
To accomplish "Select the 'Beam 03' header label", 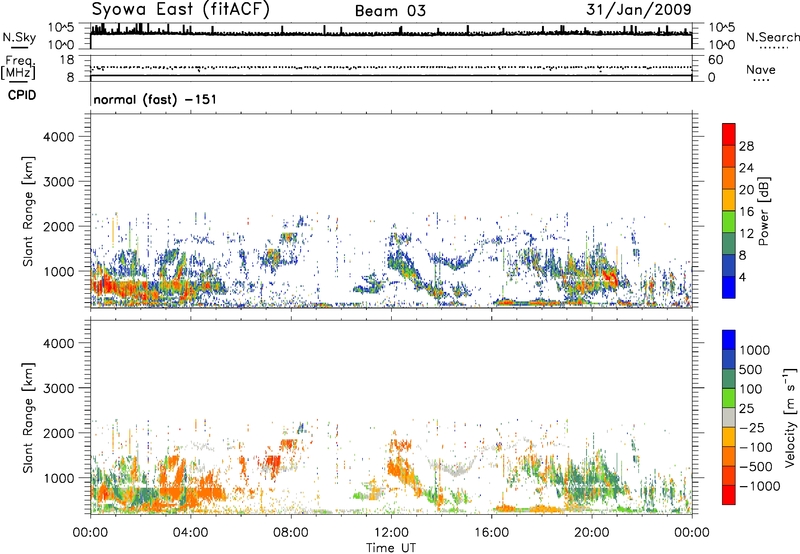I will coord(390,11).
